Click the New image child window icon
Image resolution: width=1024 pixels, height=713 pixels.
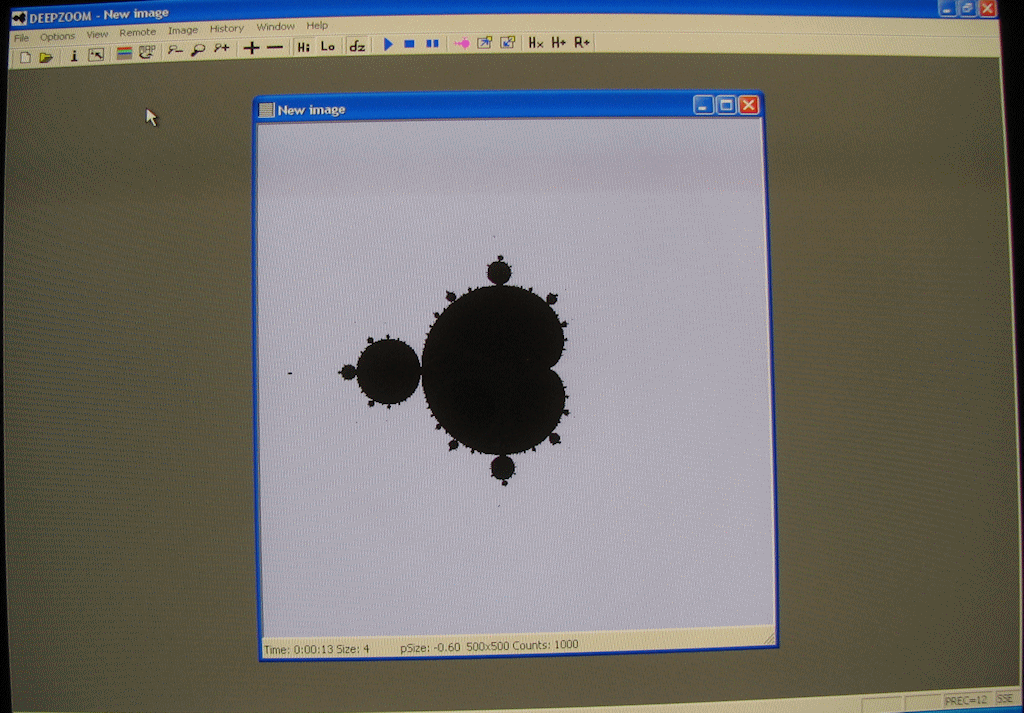click(266, 110)
